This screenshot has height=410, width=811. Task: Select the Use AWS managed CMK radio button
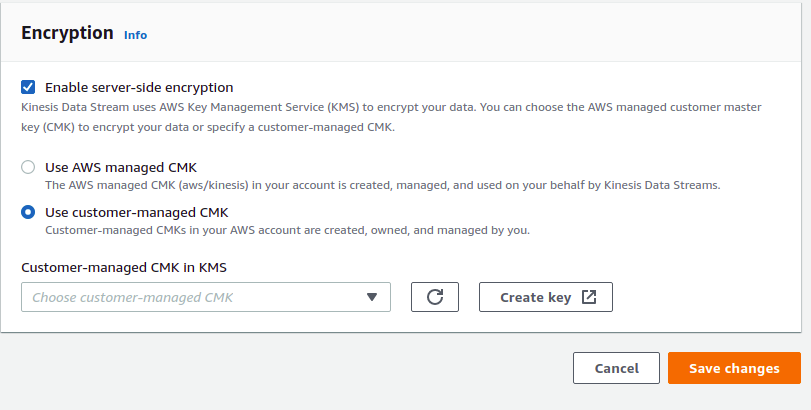click(x=28, y=167)
